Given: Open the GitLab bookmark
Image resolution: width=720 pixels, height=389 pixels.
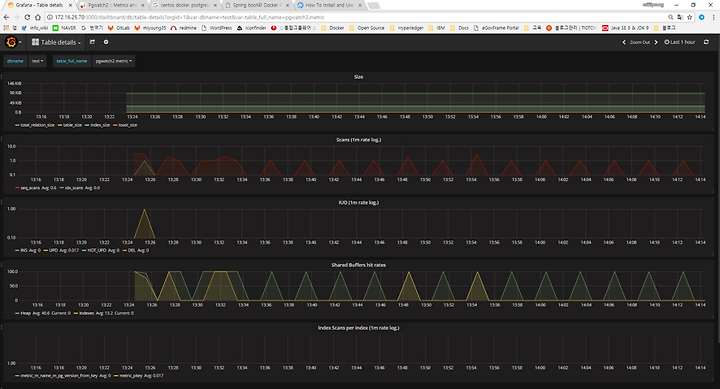Looking at the screenshot, I should (118, 28).
